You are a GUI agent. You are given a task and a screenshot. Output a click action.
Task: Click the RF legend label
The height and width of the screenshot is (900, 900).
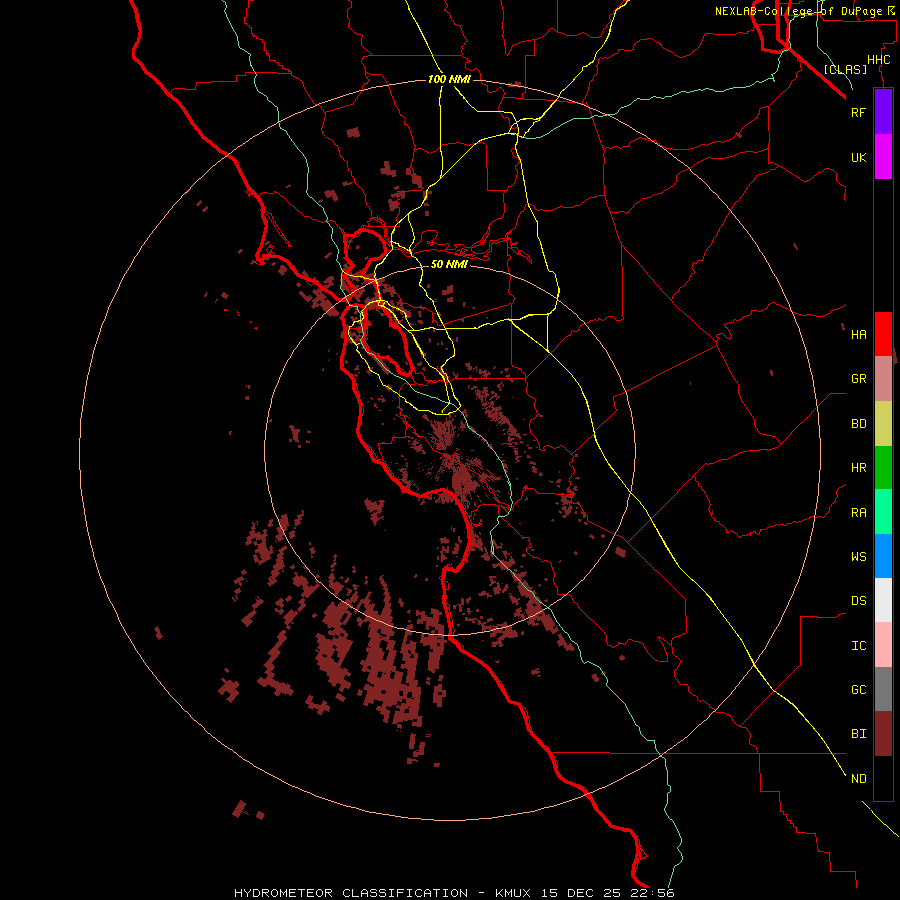(x=858, y=112)
